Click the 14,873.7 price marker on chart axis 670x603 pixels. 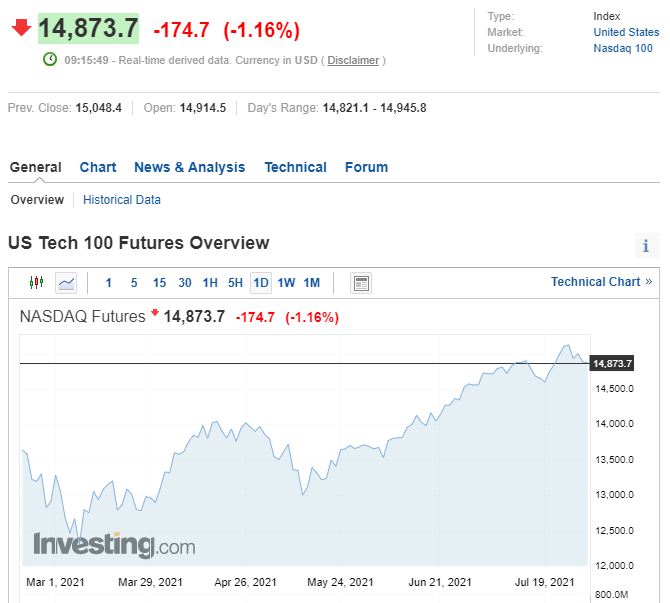(x=613, y=363)
